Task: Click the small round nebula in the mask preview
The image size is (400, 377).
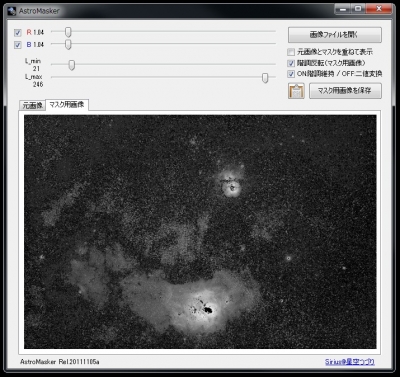Action: pos(231,187)
